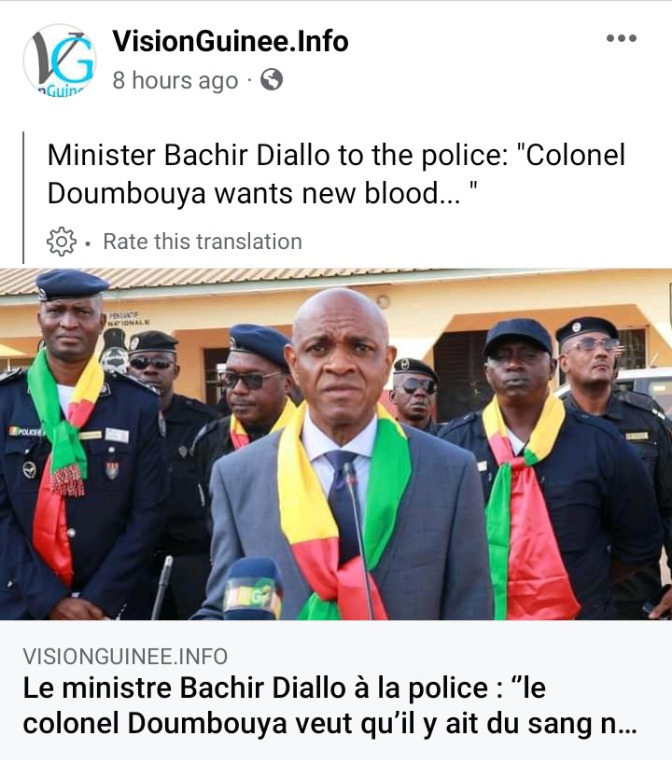Open the article preview photo of minister
The image size is (672, 760).
[336, 444]
